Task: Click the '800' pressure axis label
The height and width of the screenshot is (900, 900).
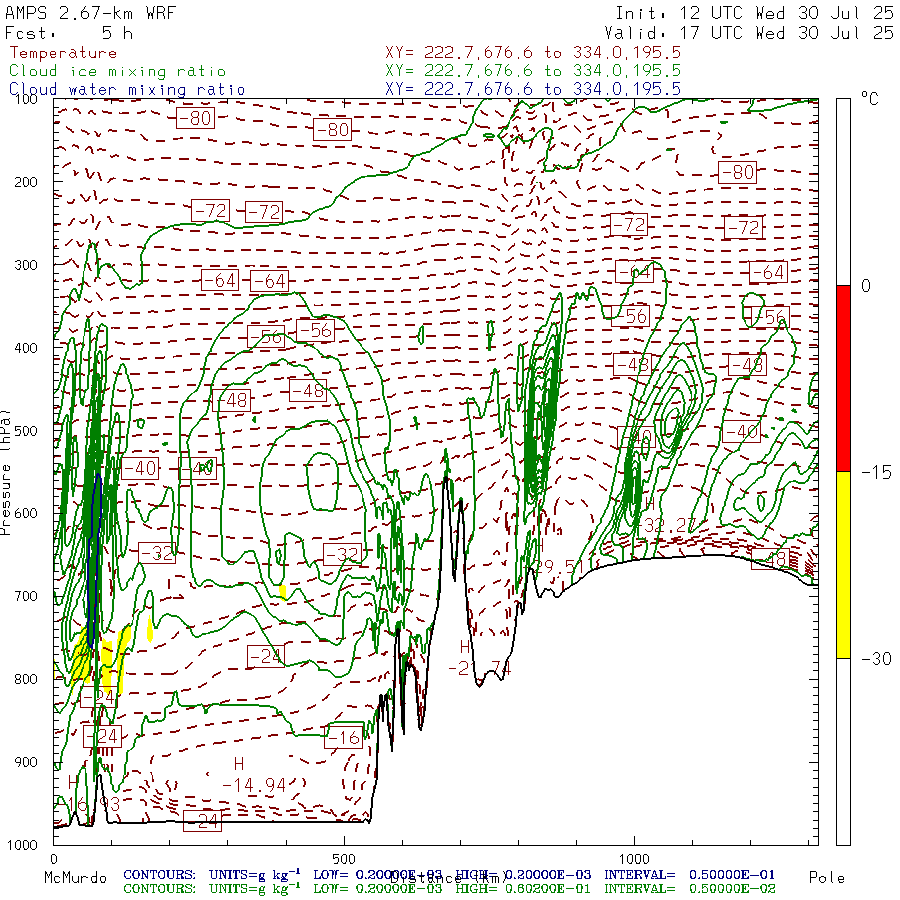Action: [26, 679]
